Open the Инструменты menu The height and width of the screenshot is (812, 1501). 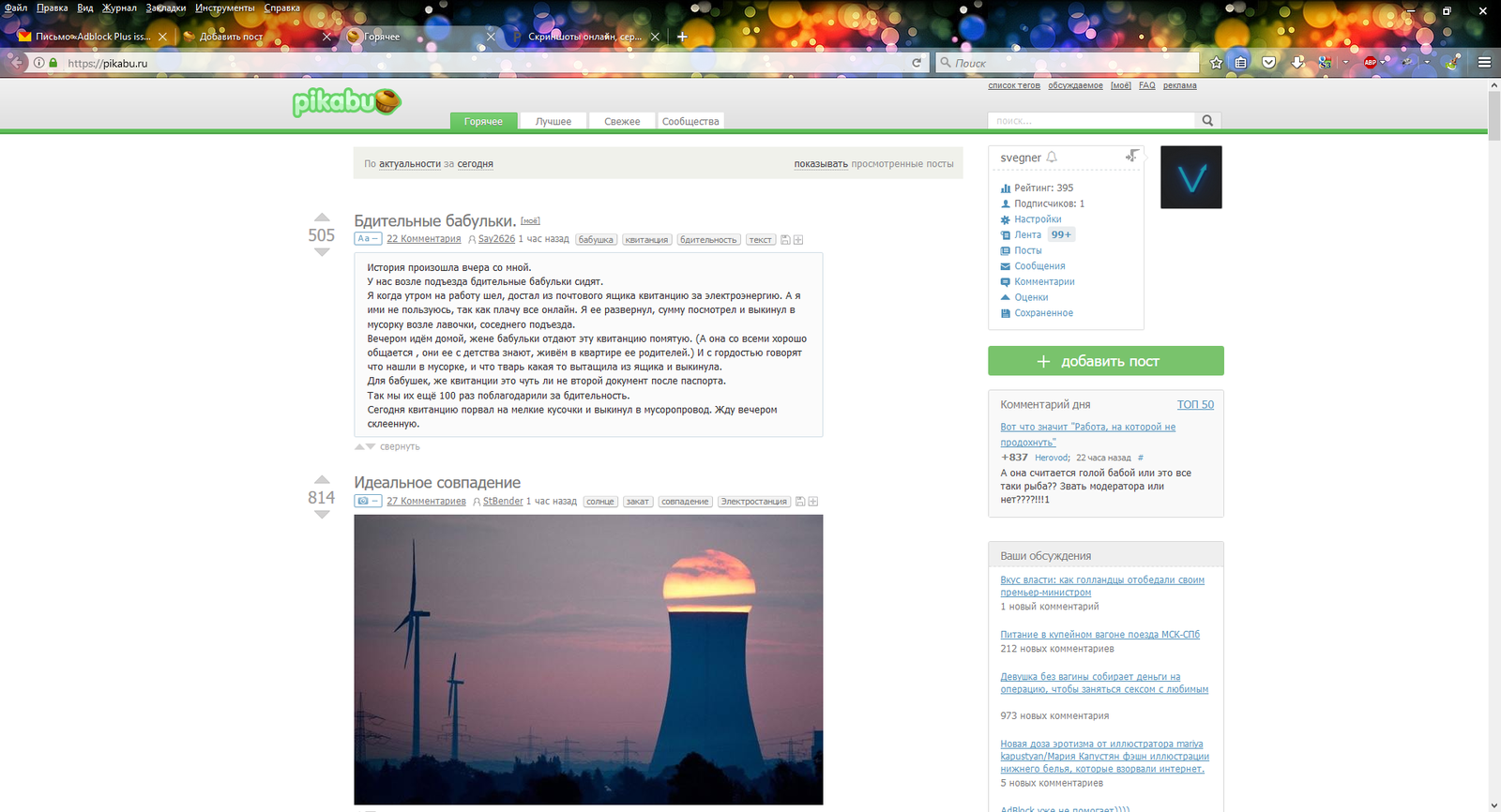click(x=225, y=8)
